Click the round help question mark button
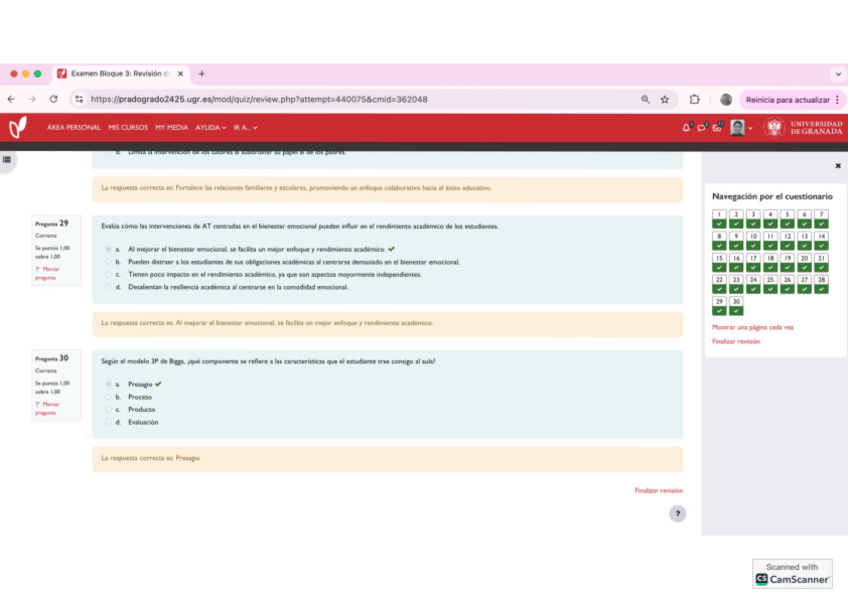Image resolution: width=848 pixels, height=599 pixels. (x=677, y=514)
